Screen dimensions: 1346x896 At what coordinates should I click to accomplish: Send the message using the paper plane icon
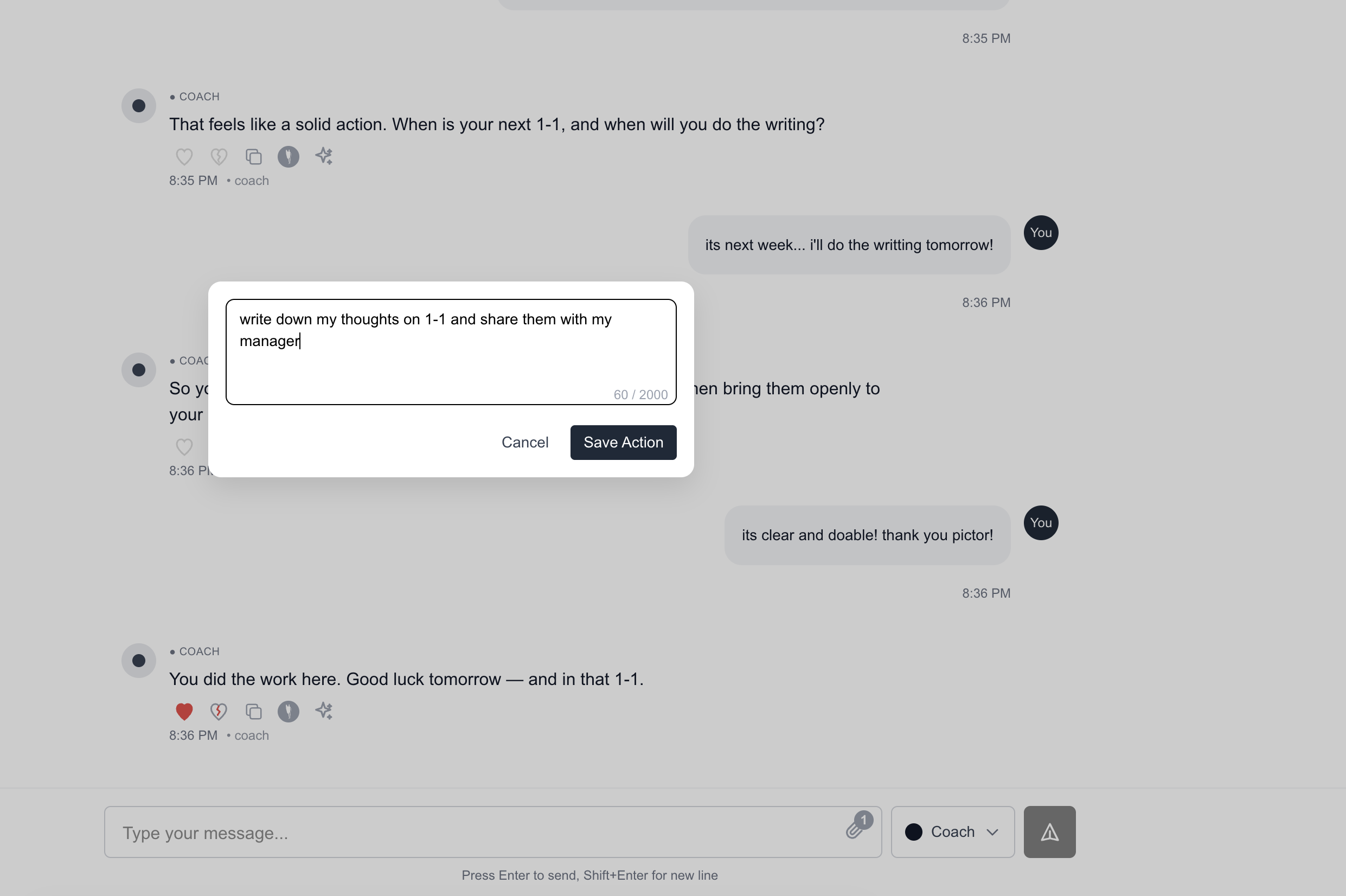point(1050,832)
